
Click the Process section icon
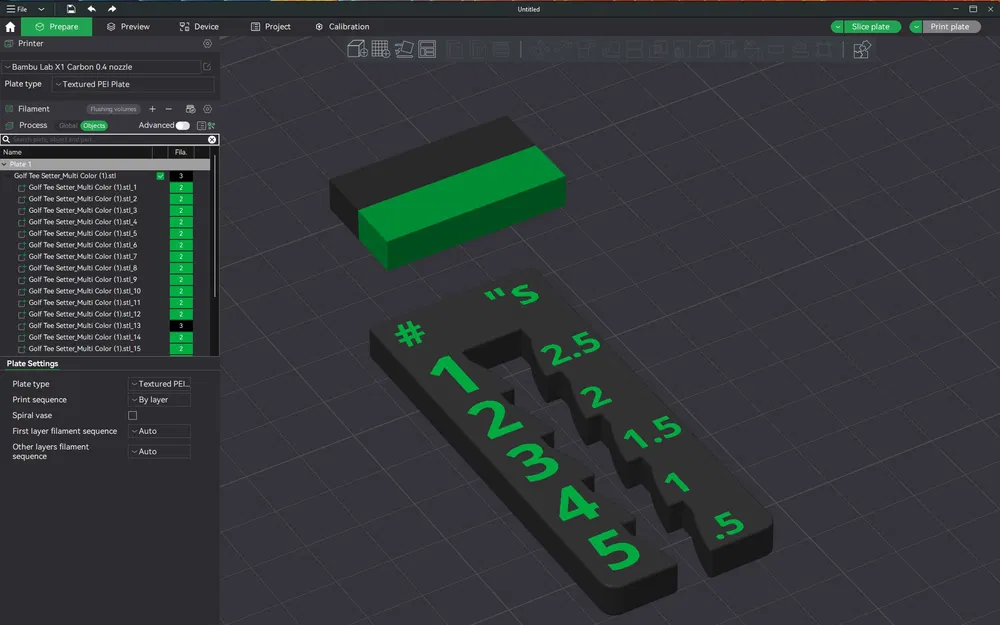[9, 126]
